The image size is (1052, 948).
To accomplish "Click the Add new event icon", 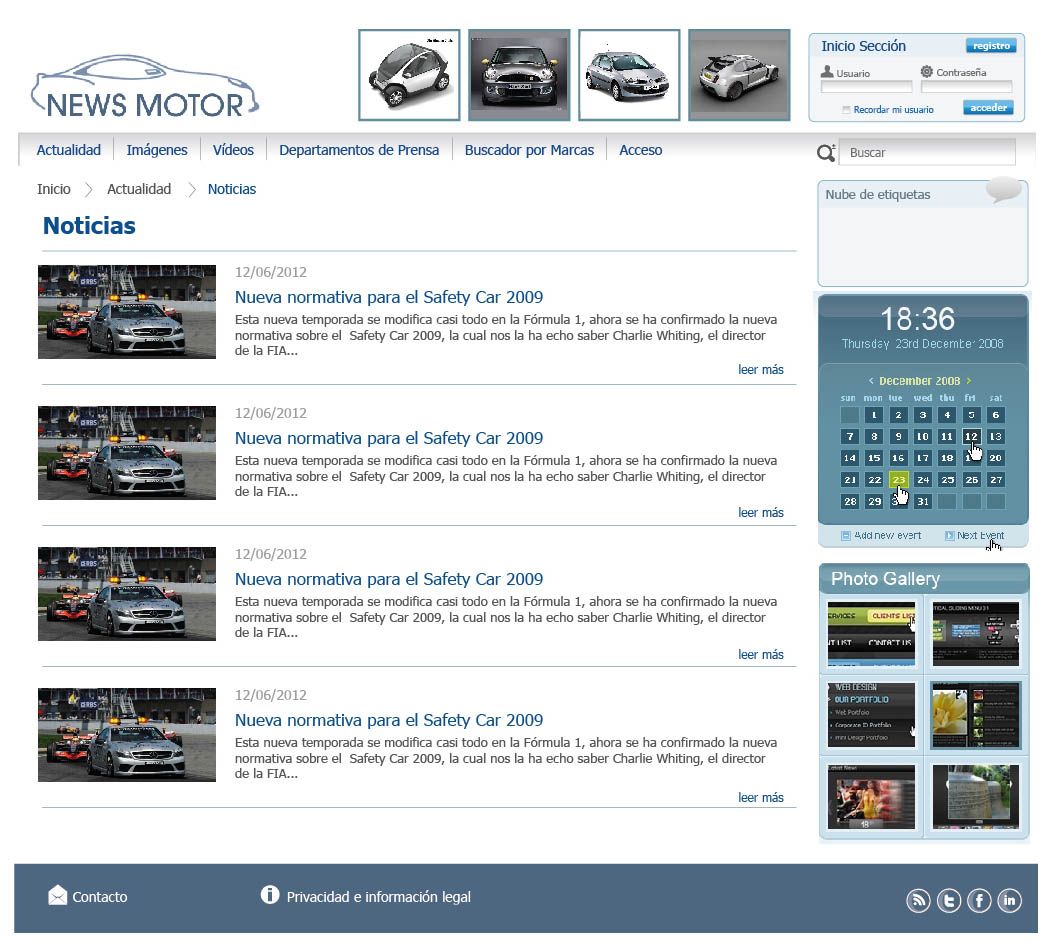I will click(846, 535).
